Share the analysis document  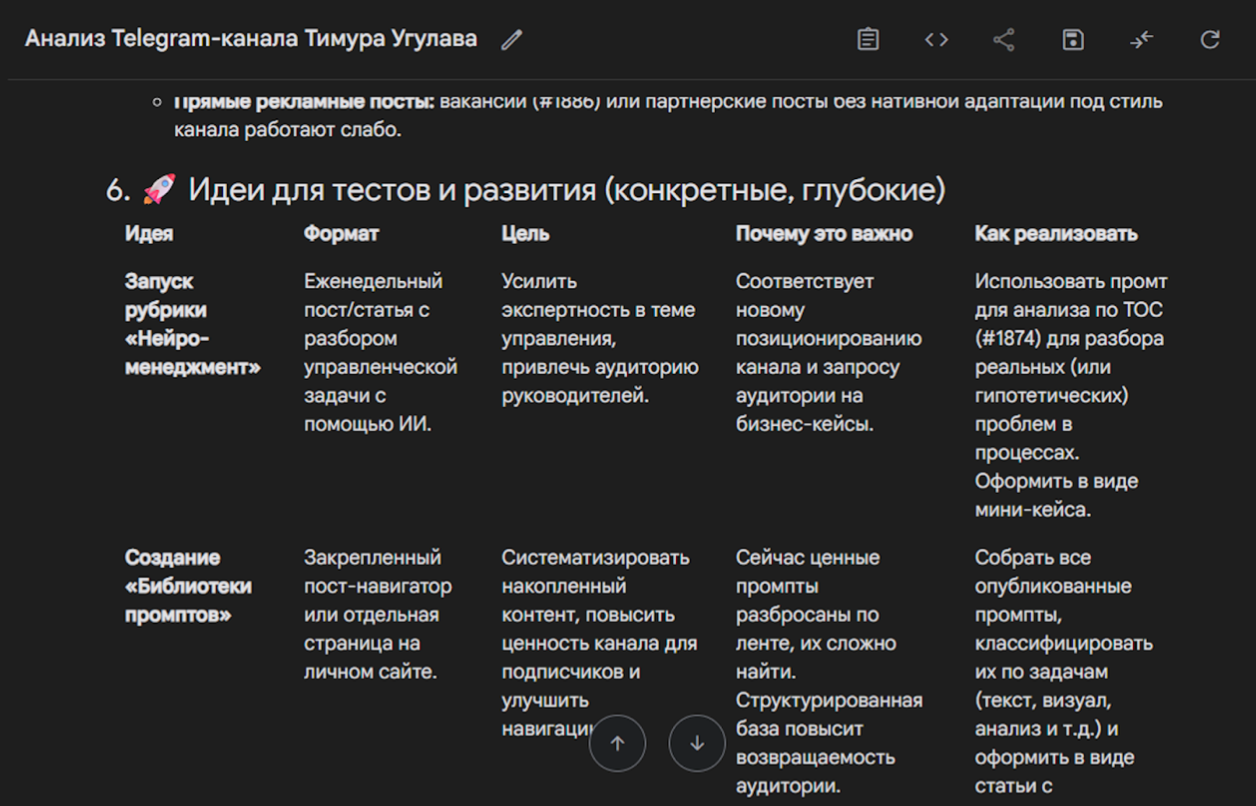tap(1004, 40)
